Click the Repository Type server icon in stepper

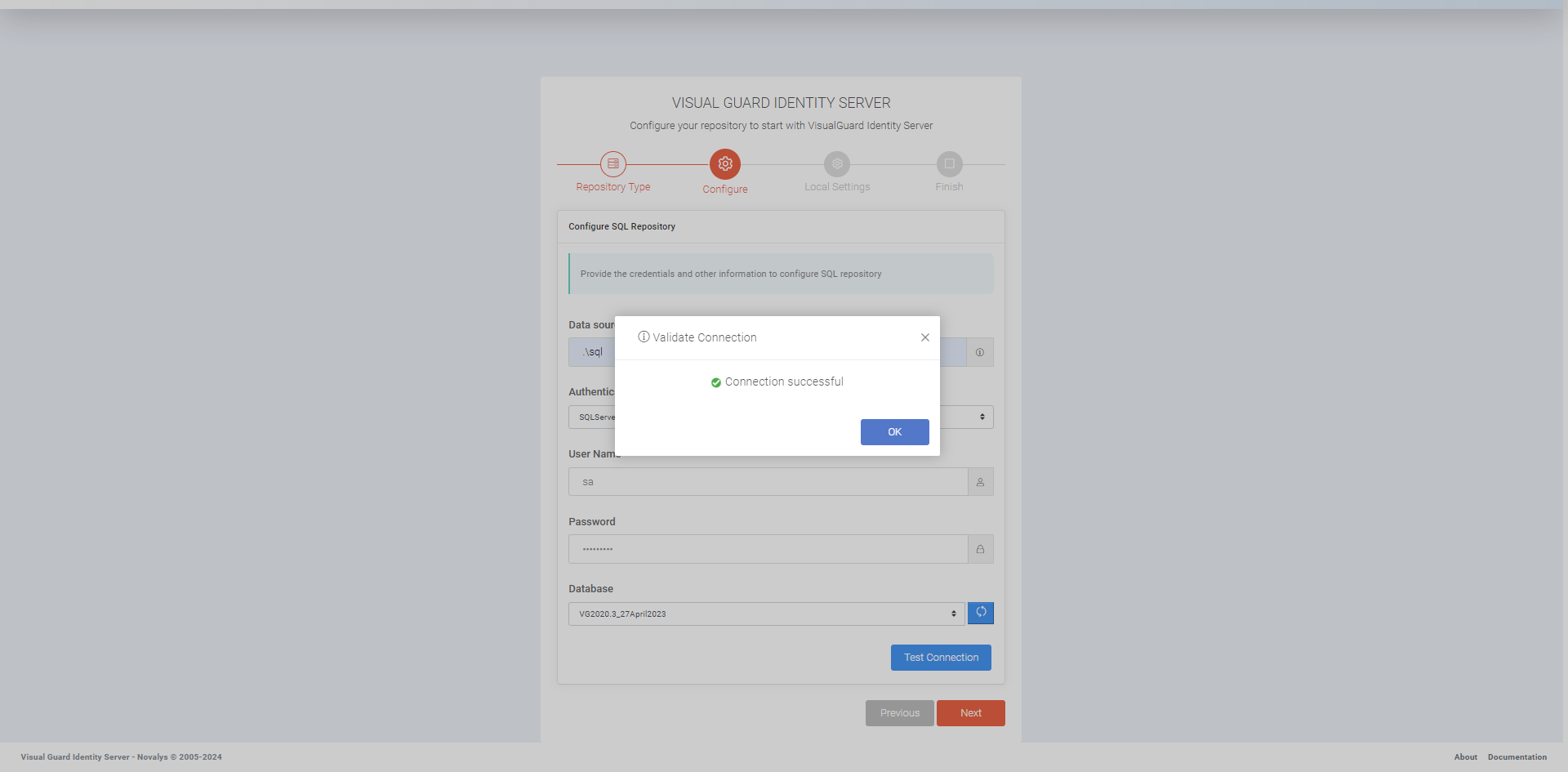tap(612, 163)
